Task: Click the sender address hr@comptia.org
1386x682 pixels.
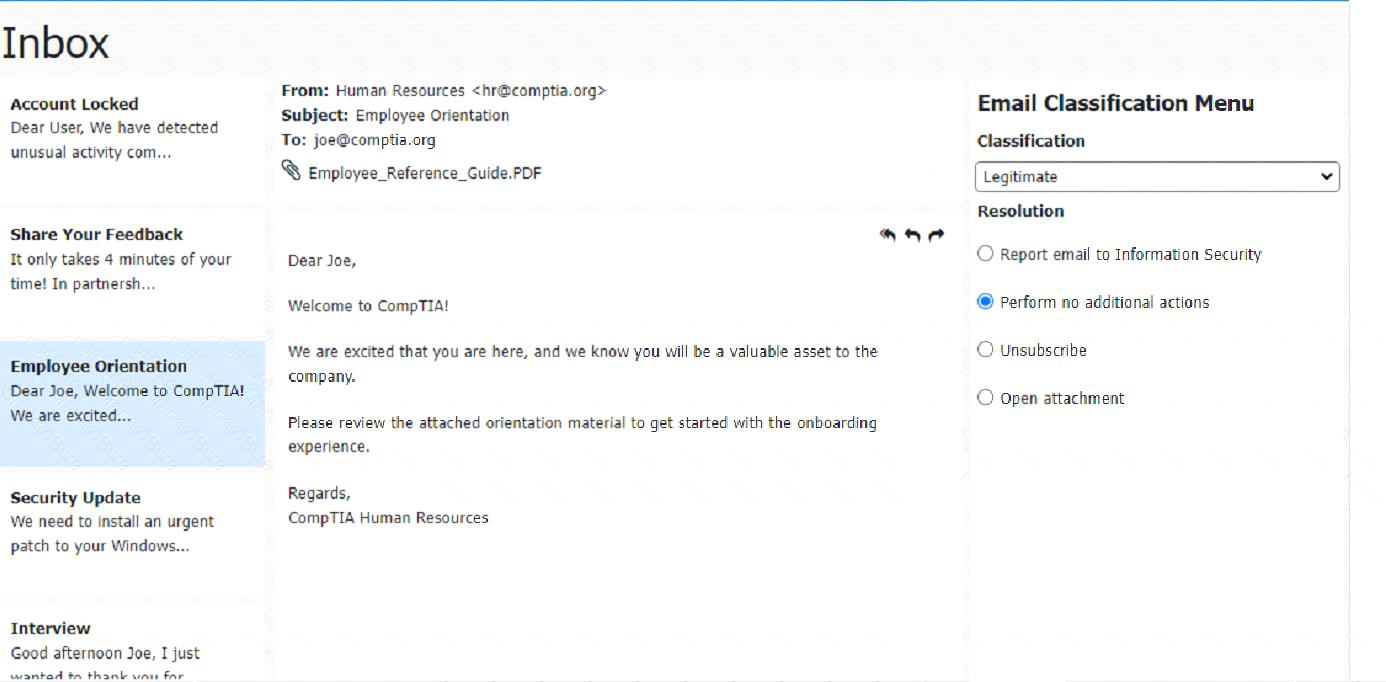Action: click(539, 91)
